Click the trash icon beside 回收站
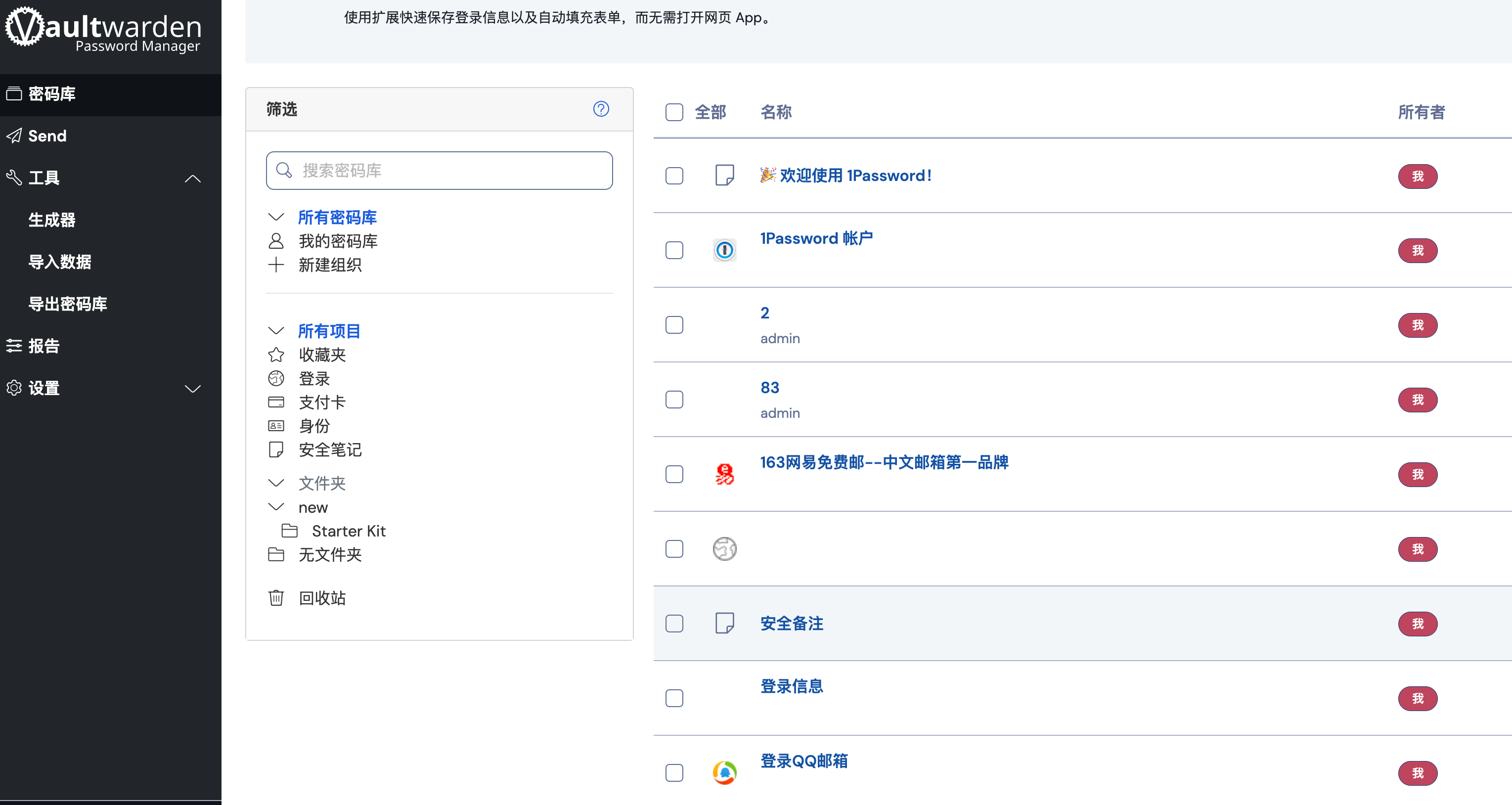Image resolution: width=1512 pixels, height=805 pixels. (276, 598)
